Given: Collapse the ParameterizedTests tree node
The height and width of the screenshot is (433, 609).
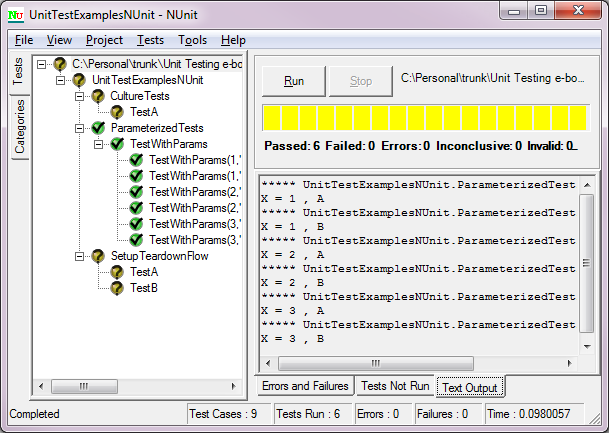Looking at the screenshot, I should tap(80, 128).
